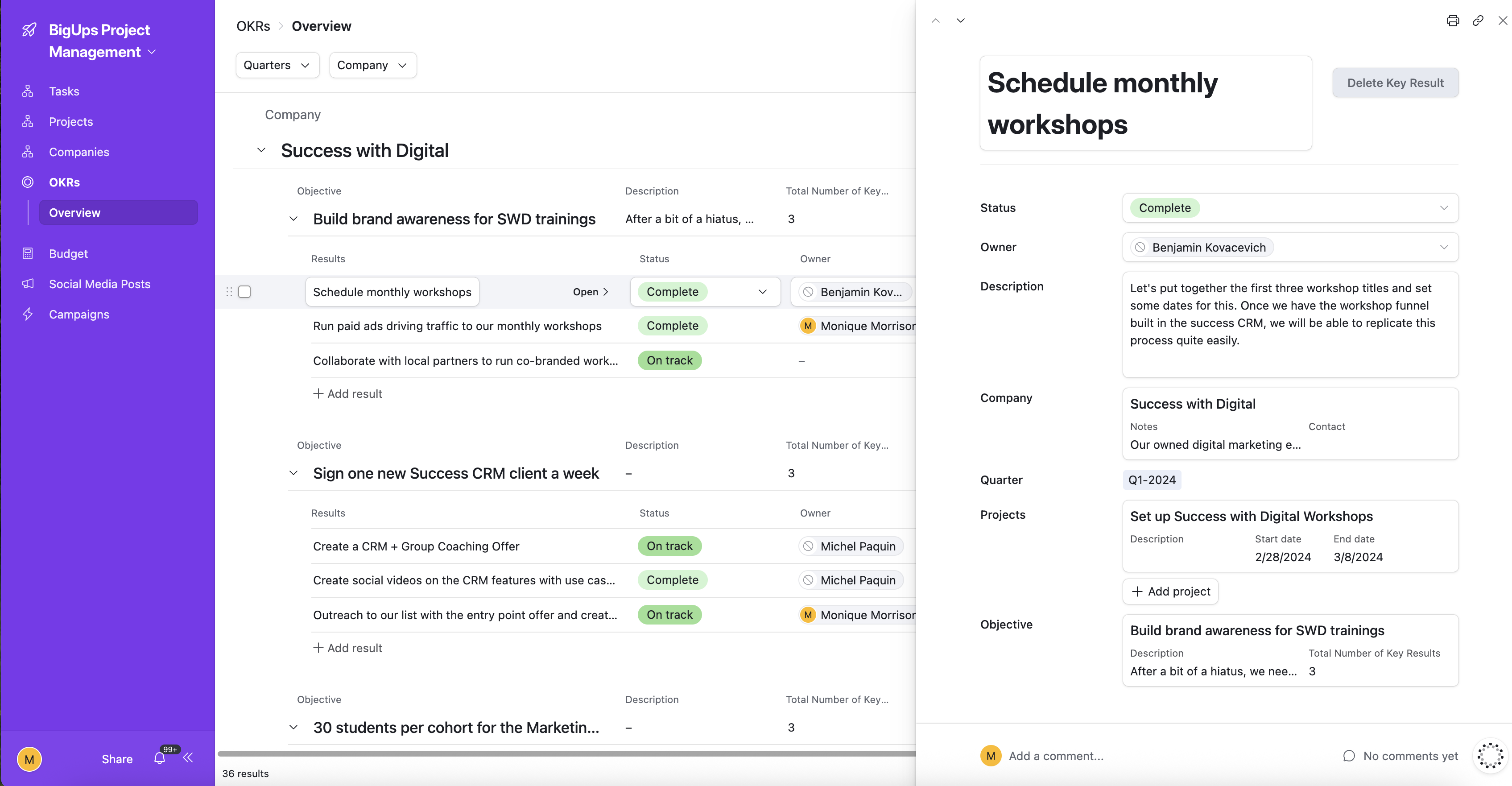Click the horizontal scrollbar under the table
Screen dimensions: 1512x786
566,754
